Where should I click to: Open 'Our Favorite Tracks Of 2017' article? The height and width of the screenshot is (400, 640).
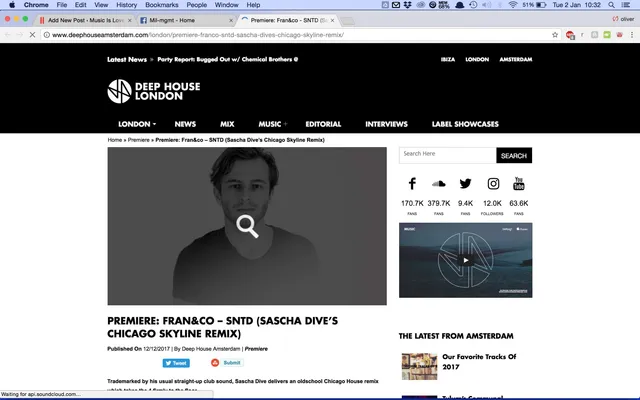pos(479,362)
